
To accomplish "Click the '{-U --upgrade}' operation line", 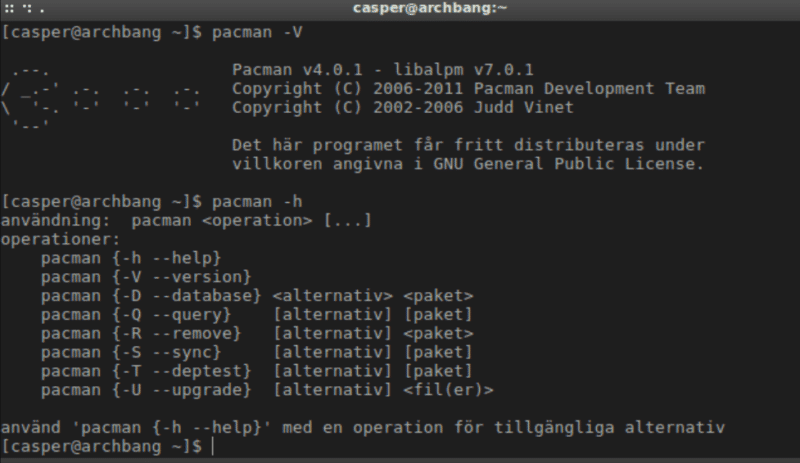I will tap(267, 390).
